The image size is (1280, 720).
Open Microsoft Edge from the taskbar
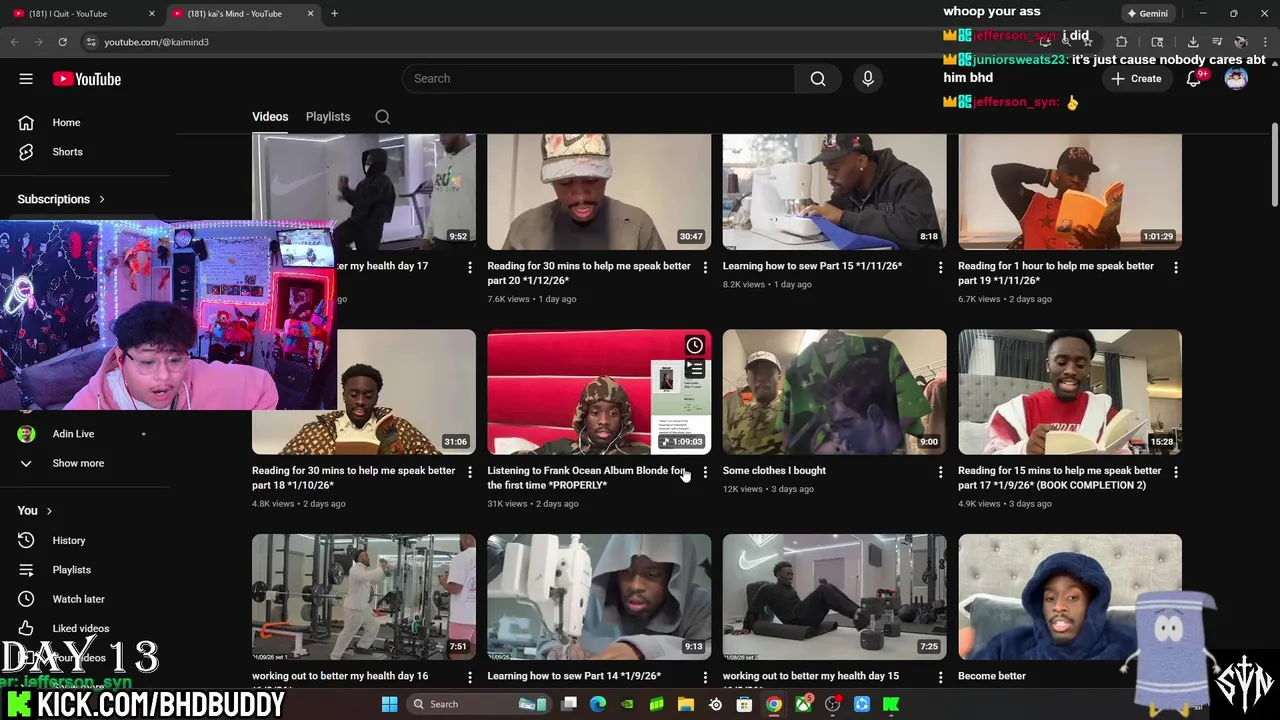point(598,704)
